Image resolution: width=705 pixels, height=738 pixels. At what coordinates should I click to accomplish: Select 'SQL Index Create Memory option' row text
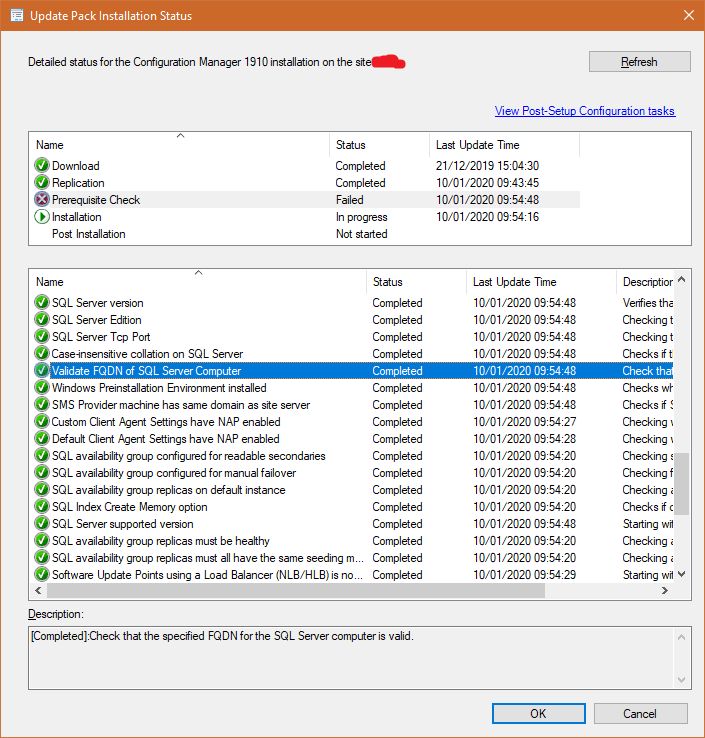pos(129,507)
